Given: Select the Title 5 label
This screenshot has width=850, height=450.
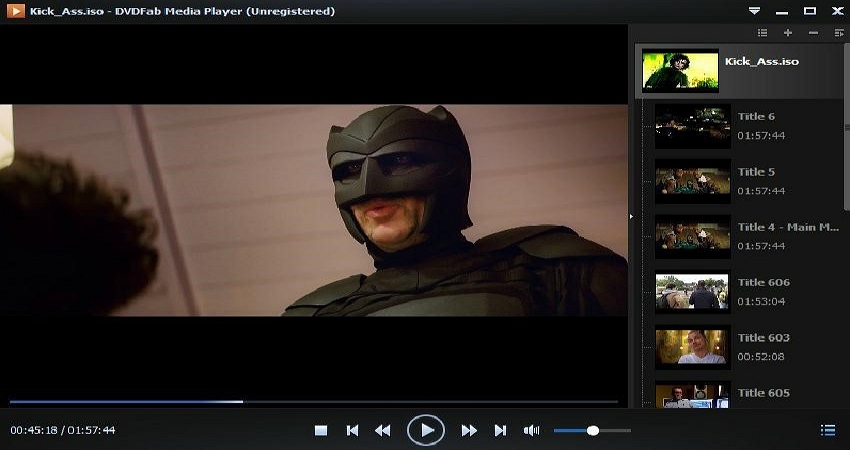Looking at the screenshot, I should click(756, 172).
